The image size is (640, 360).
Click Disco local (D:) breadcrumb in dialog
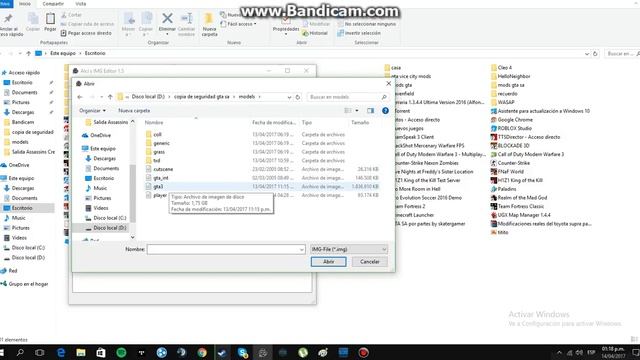coord(148,97)
